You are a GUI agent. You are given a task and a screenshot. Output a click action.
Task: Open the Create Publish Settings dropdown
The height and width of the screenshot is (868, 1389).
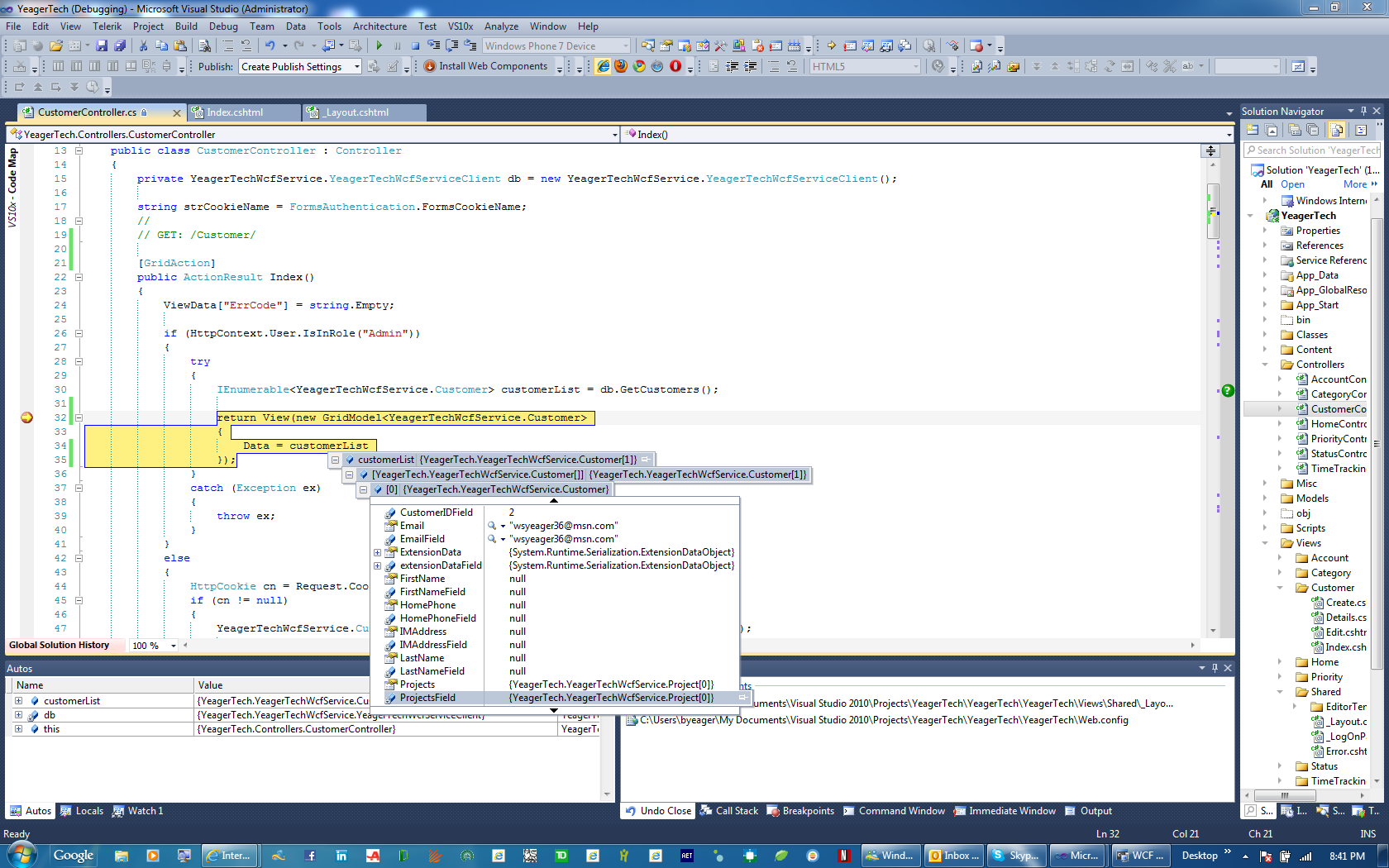click(300, 67)
